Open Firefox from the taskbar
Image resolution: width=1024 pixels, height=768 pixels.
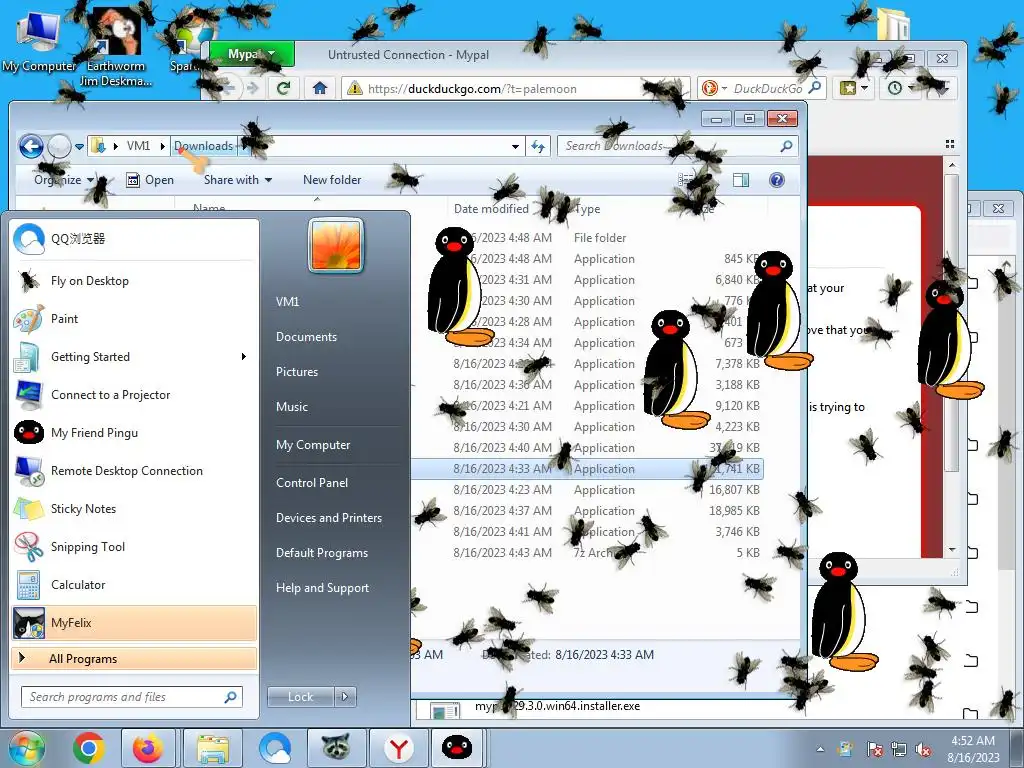point(148,748)
